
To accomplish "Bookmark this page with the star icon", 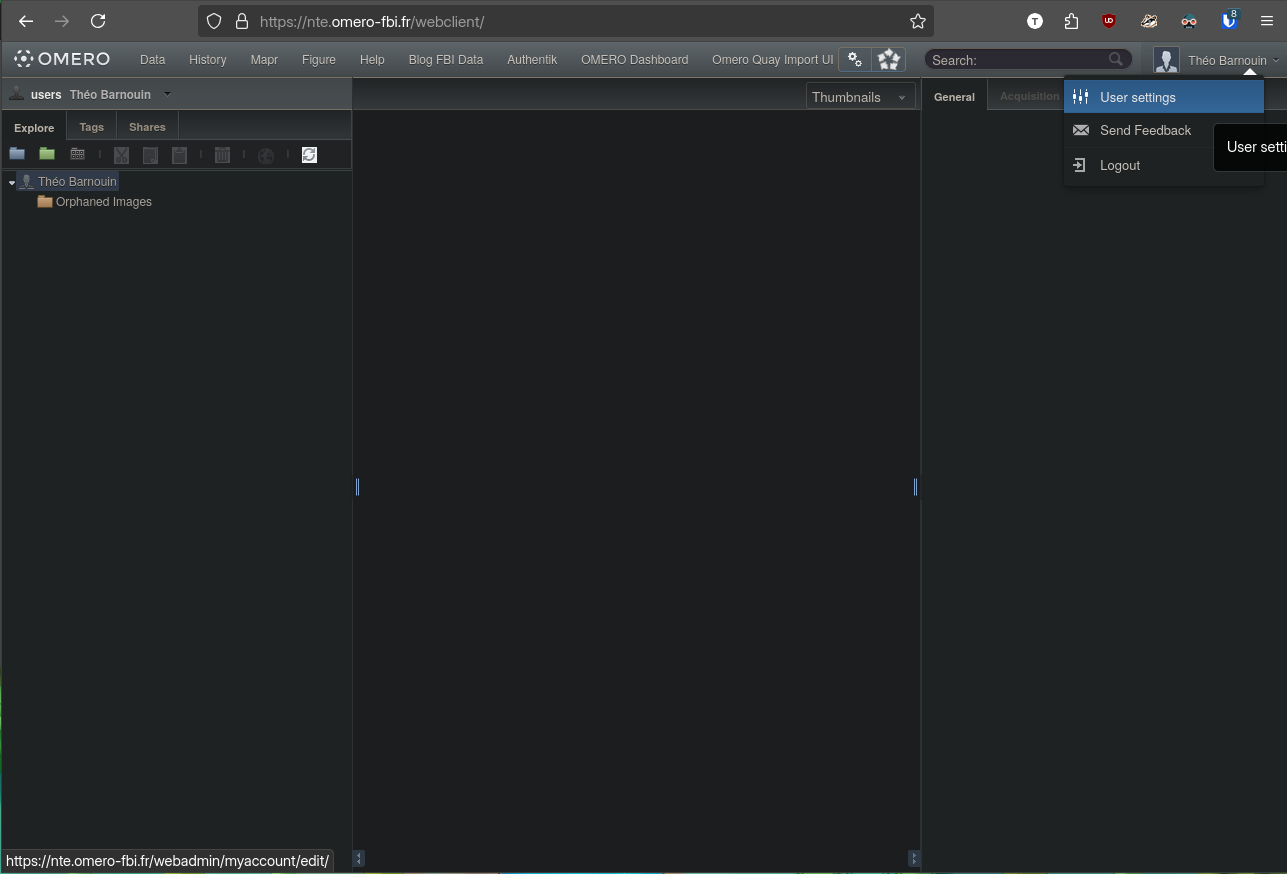I will tap(917, 21).
